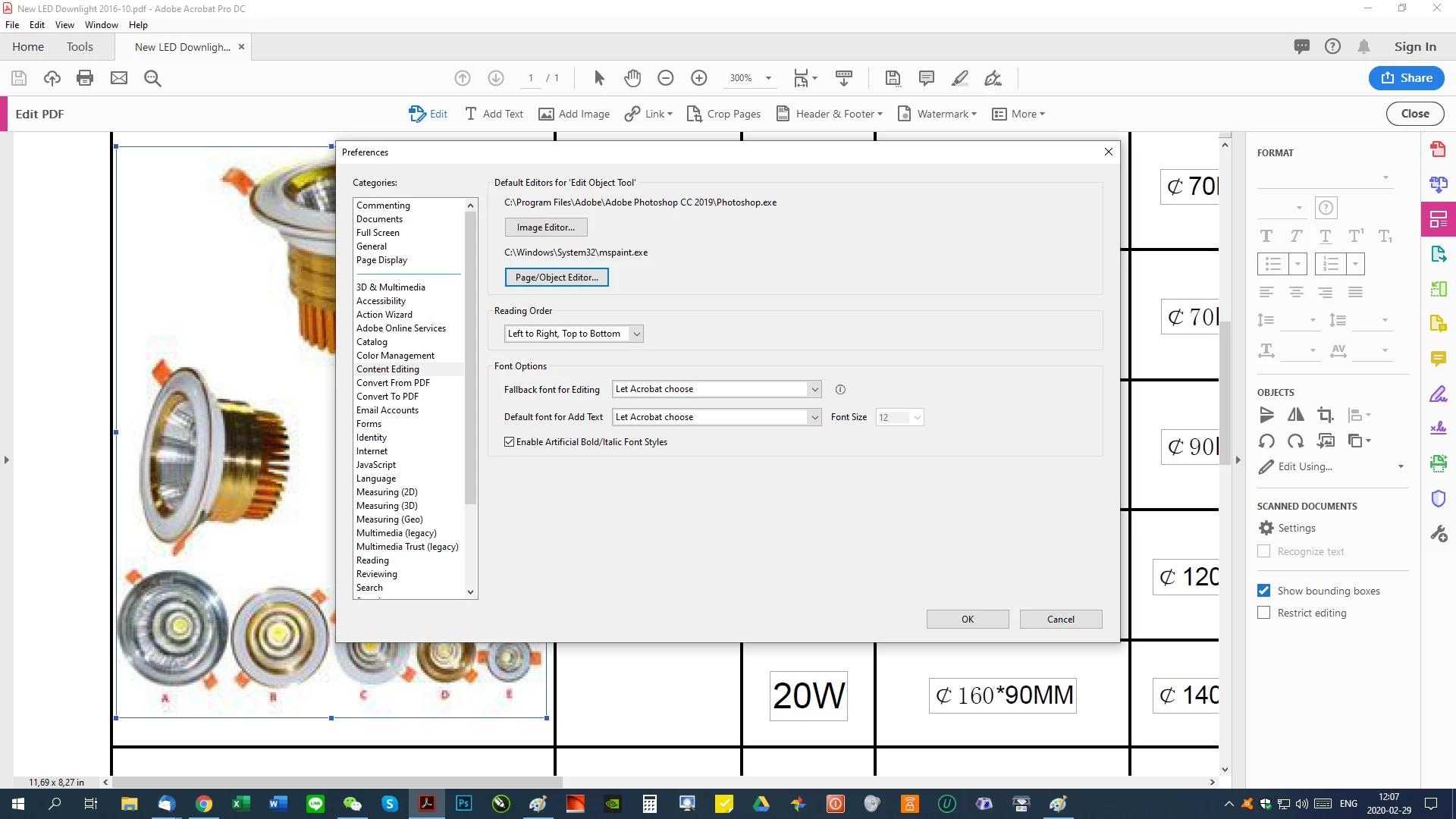Click the Print icon in toolbar
1456x819 pixels.
pyautogui.click(x=85, y=78)
